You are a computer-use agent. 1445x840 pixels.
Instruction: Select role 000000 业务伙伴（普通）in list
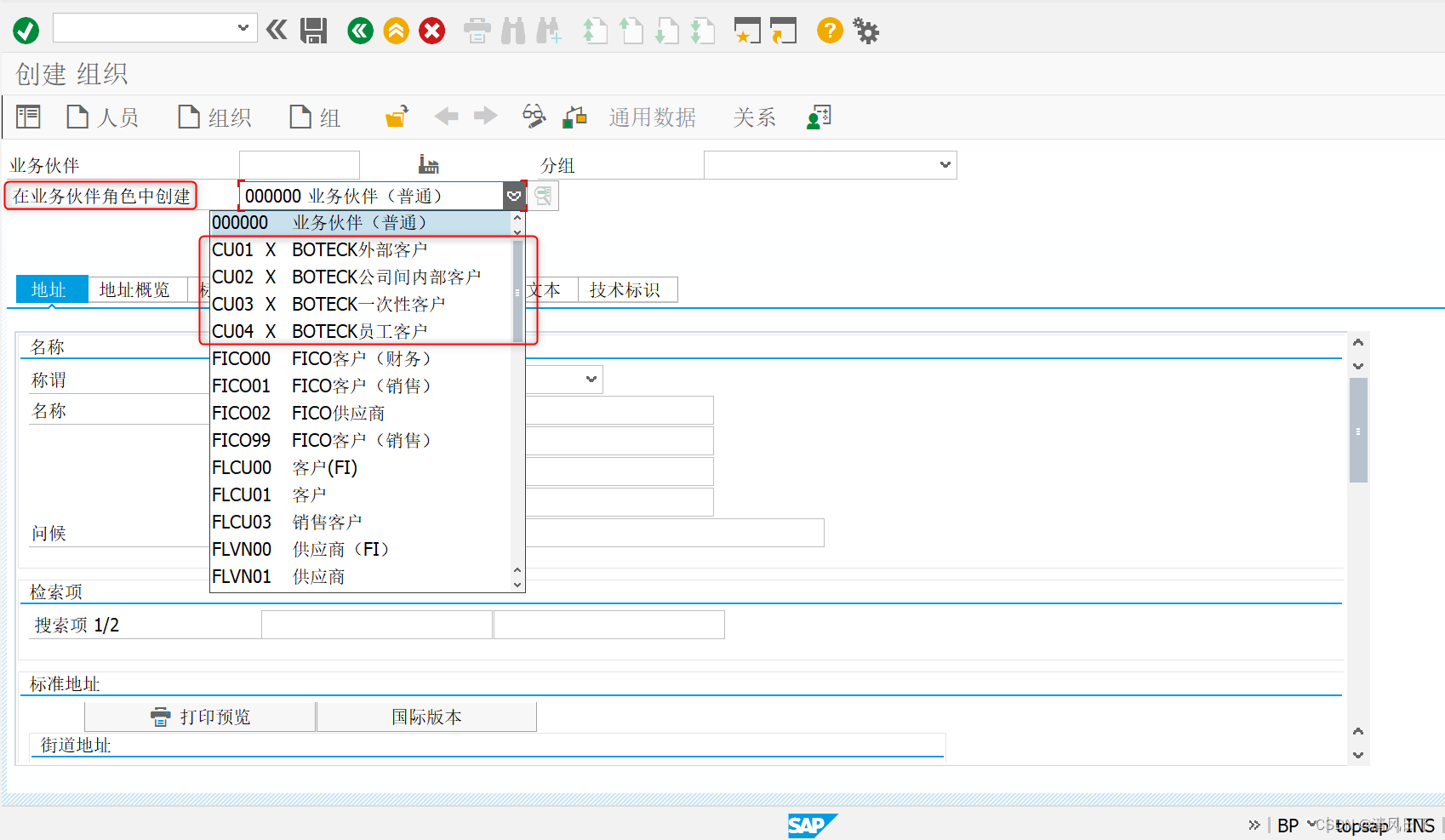[361, 223]
